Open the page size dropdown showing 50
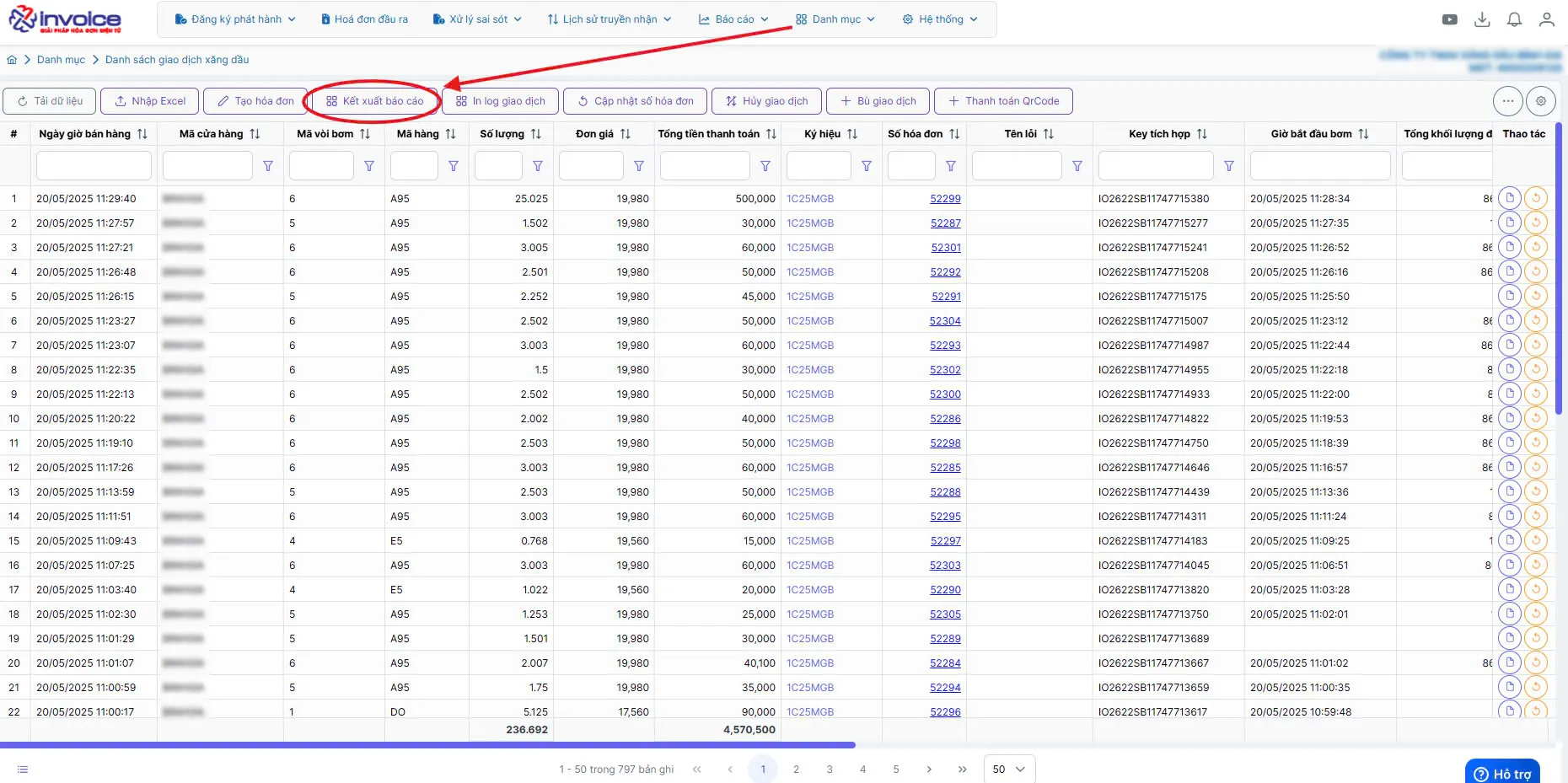The image size is (1568, 783). (1009, 769)
